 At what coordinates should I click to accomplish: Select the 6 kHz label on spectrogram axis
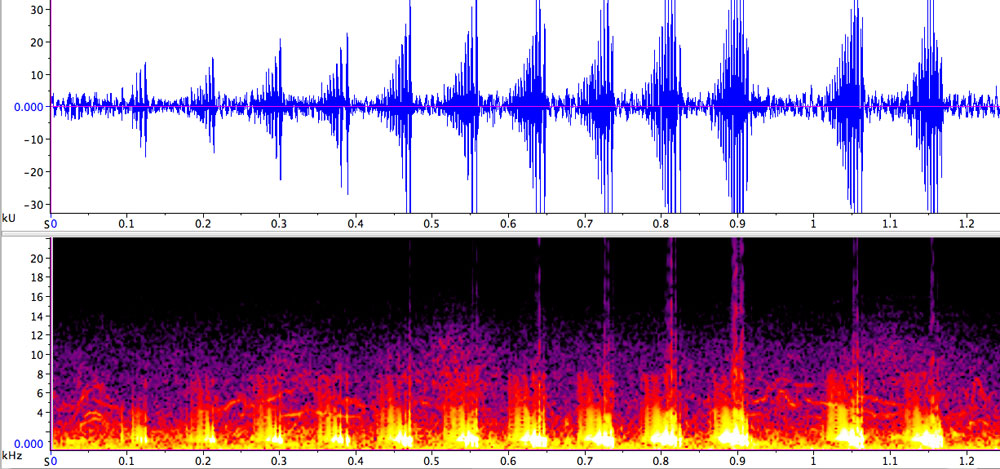point(40,393)
